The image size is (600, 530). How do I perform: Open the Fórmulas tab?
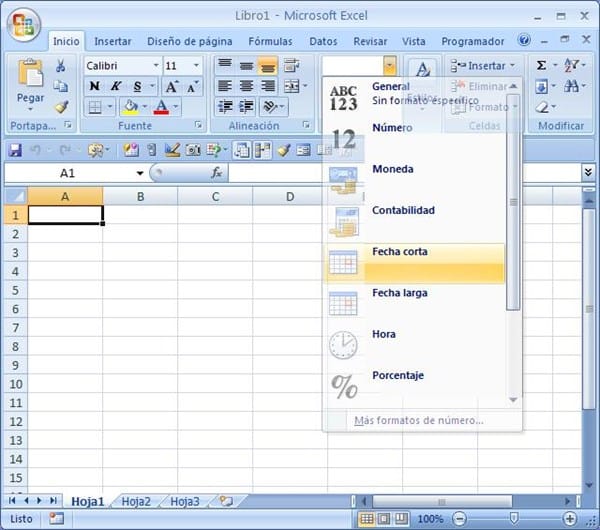click(x=270, y=41)
